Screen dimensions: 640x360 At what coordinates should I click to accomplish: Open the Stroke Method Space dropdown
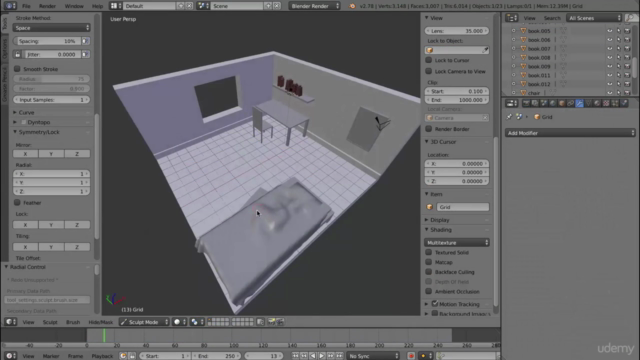pyautogui.click(x=51, y=28)
